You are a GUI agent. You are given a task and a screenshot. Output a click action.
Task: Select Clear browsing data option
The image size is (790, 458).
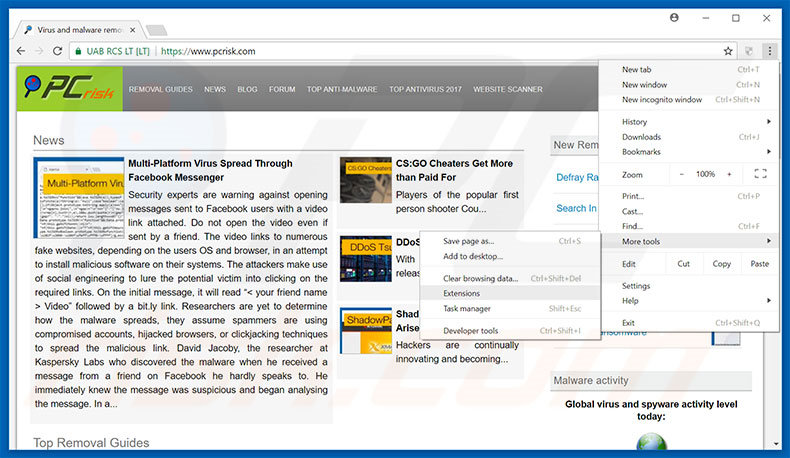480,278
